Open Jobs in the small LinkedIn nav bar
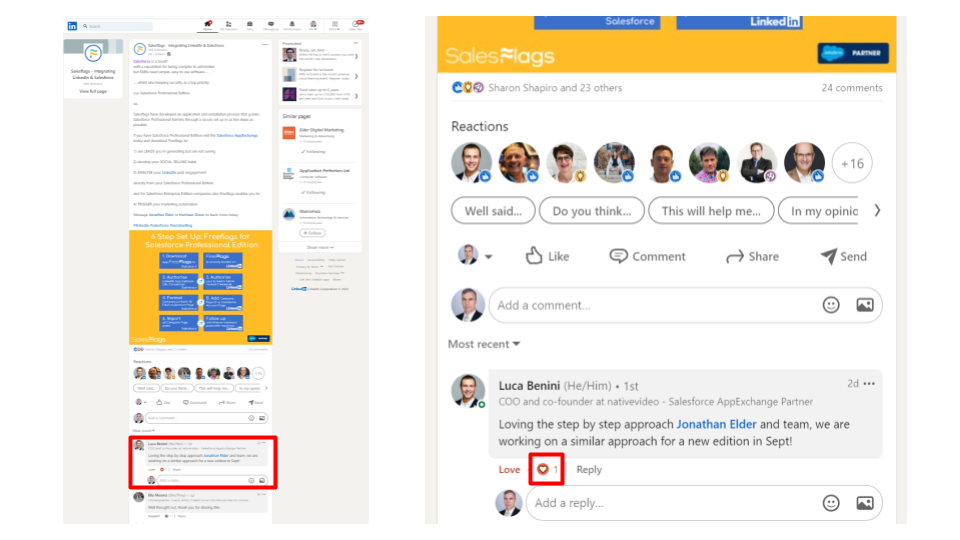 (x=250, y=26)
